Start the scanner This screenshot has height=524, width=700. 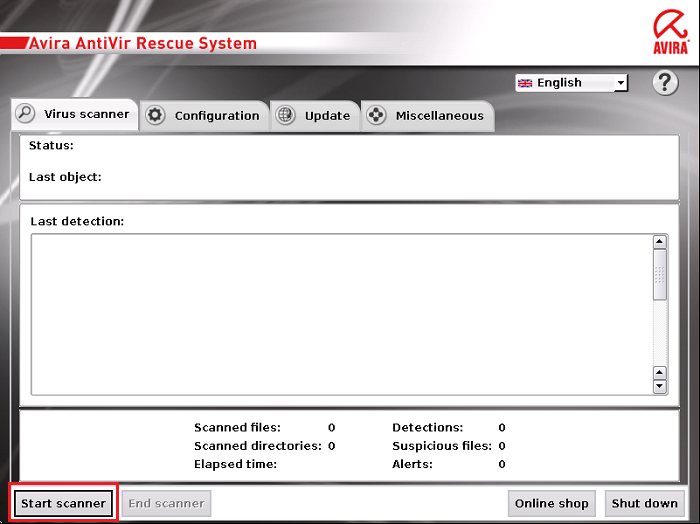click(x=63, y=503)
